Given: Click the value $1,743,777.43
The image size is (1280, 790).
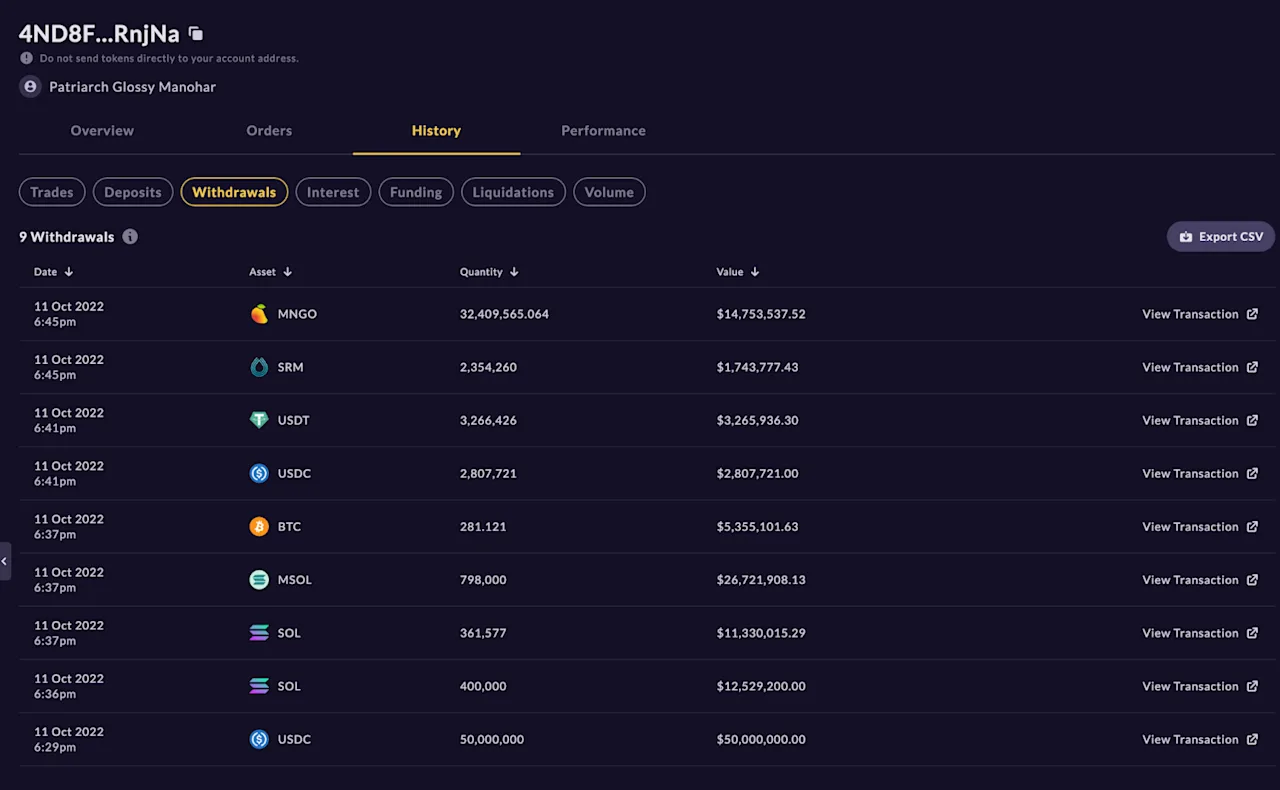Looking at the screenshot, I should [757, 367].
